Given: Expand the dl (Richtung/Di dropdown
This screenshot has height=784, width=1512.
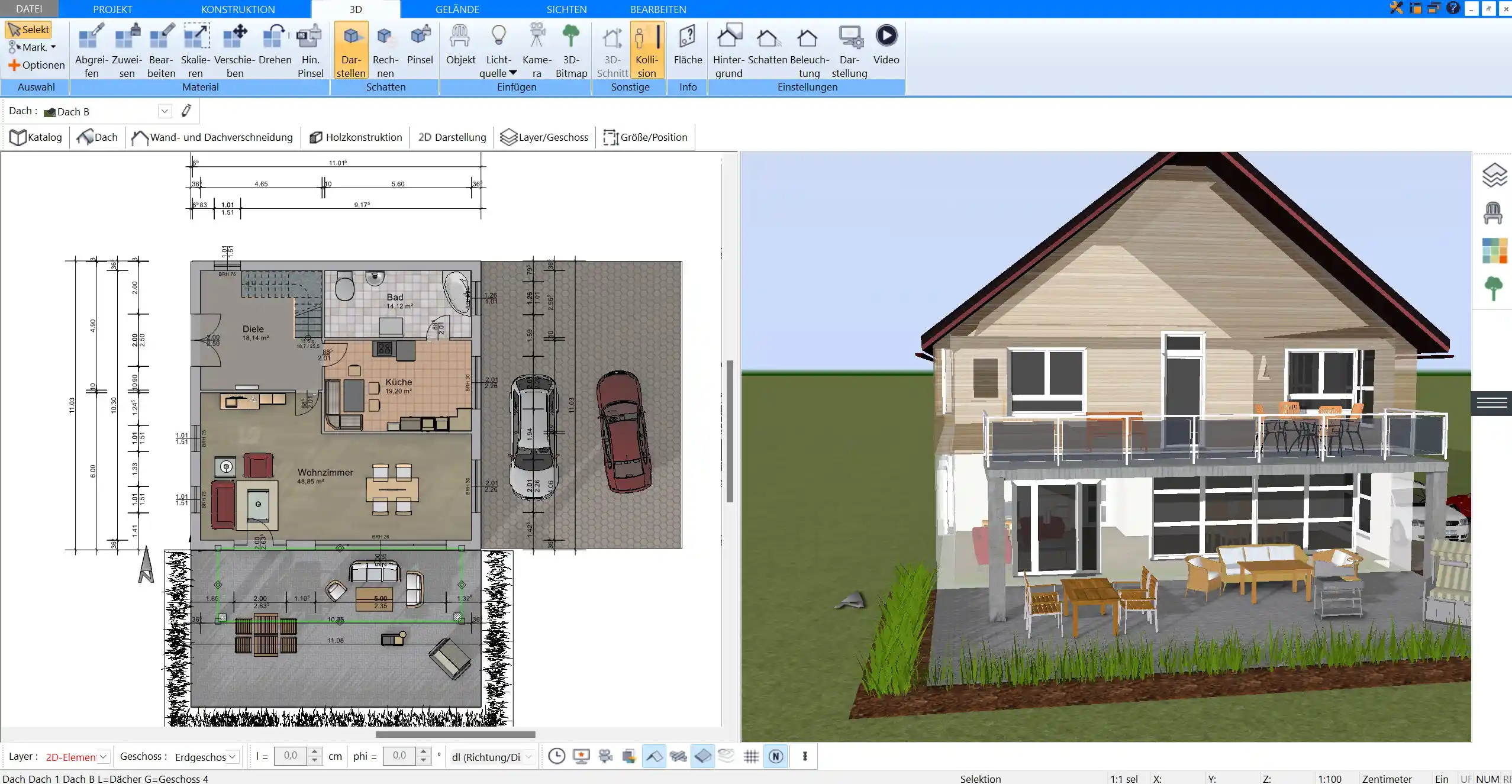Looking at the screenshot, I should tap(528, 756).
